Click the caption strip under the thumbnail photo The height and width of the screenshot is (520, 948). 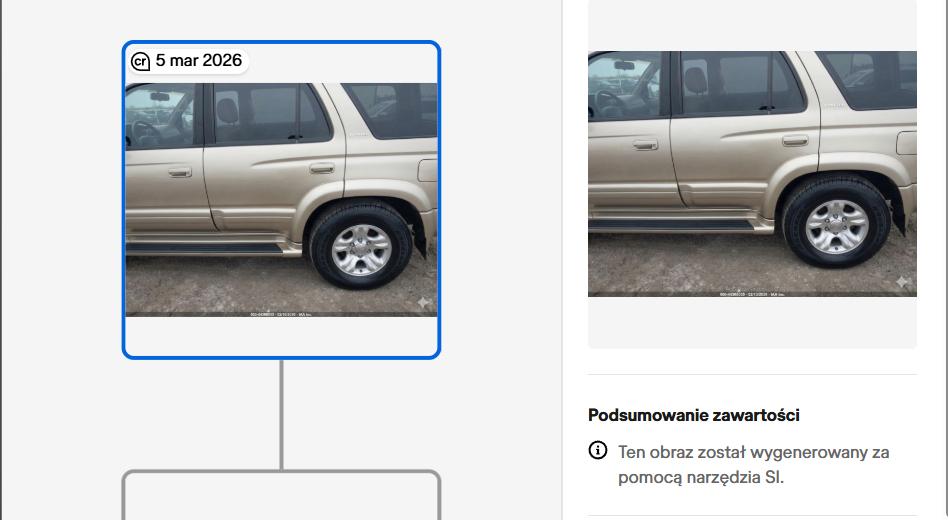[x=281, y=314]
